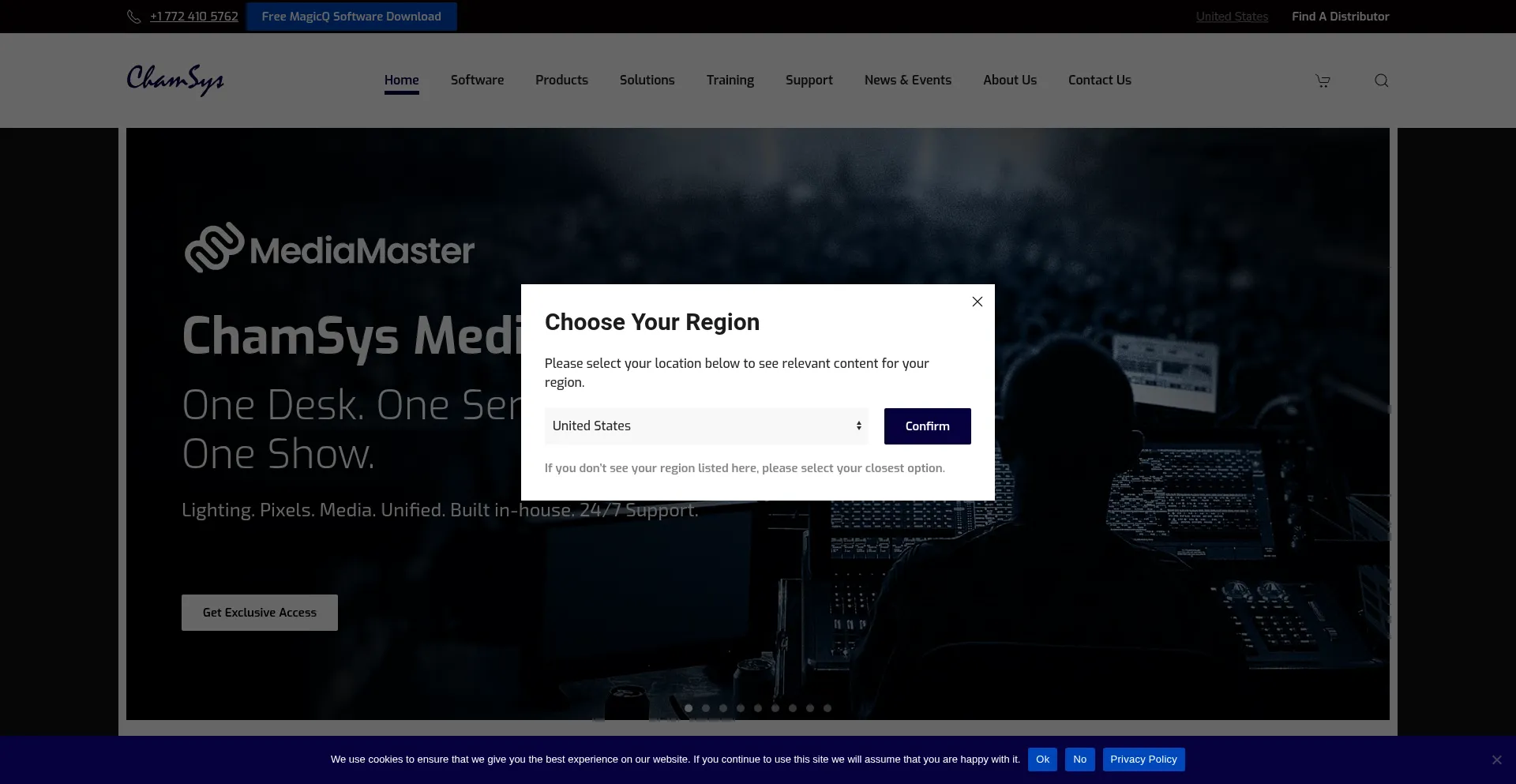This screenshot has height=784, width=1516.
Task: Click the phone handset icon in top bar
Action: [x=134, y=17]
